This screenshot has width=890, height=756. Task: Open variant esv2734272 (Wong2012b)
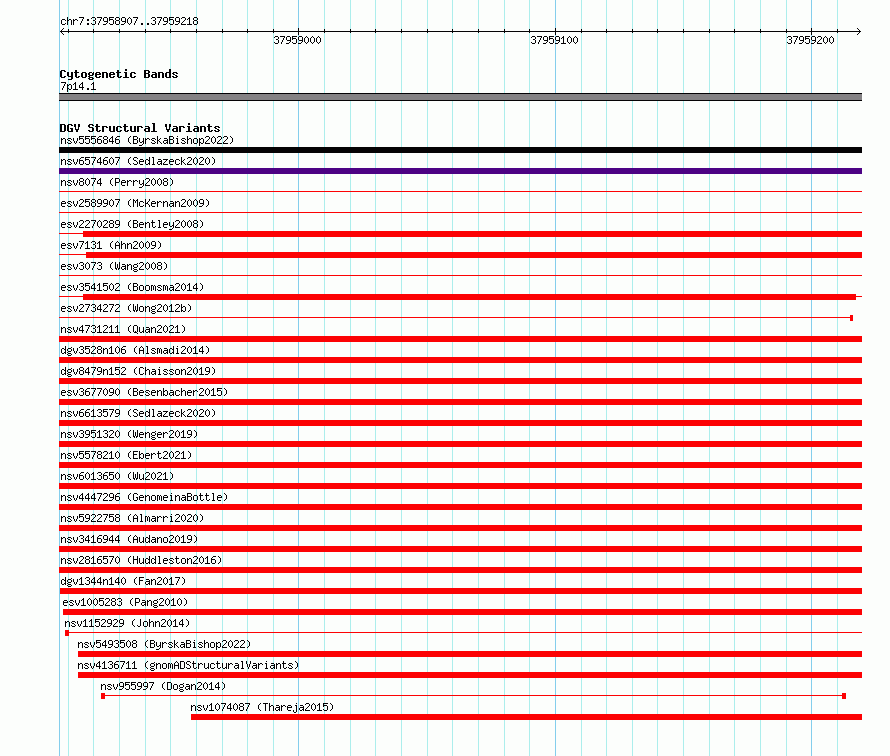pyautogui.click(x=126, y=308)
